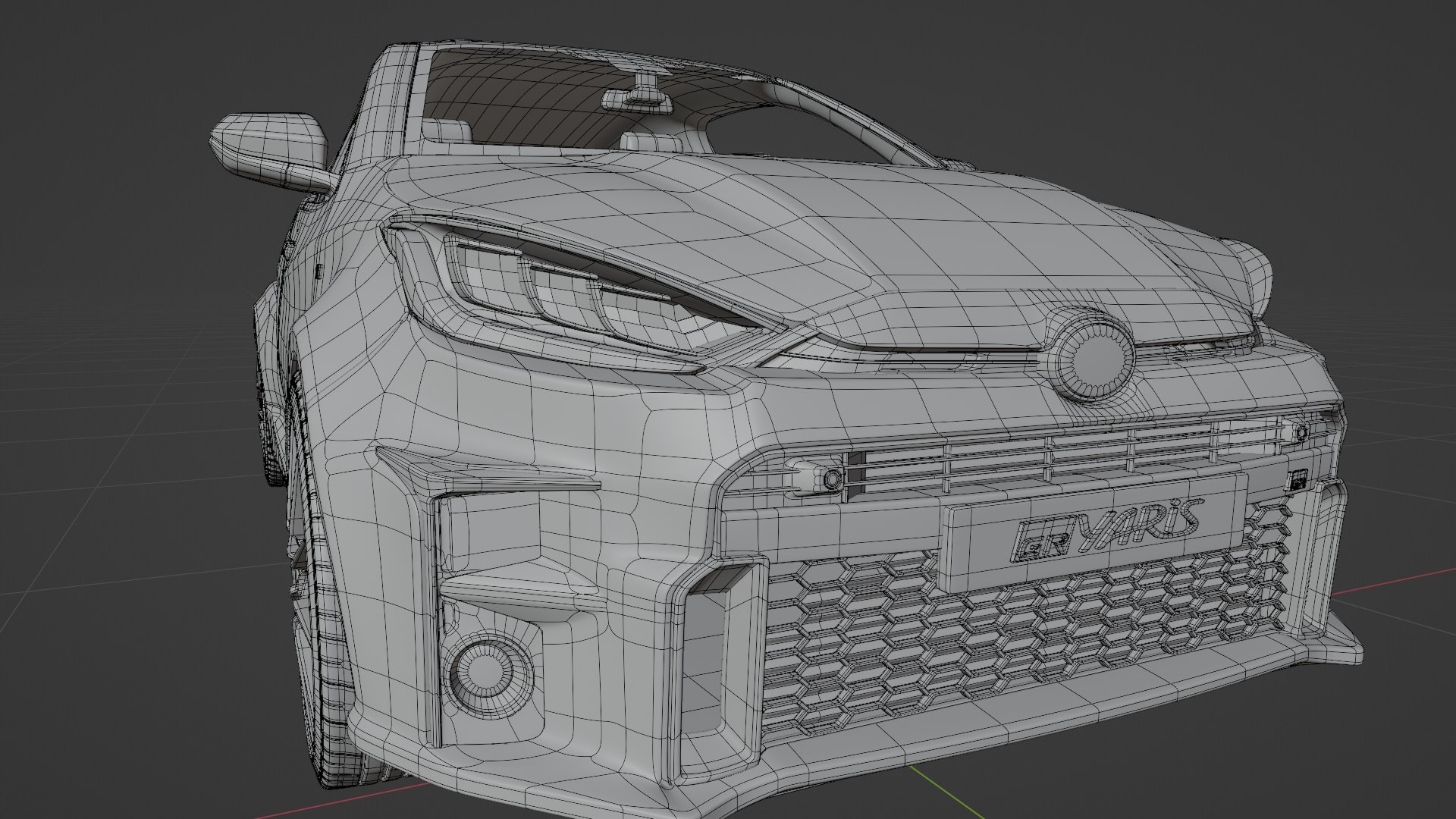This screenshot has width=1456, height=819.
Task: Select the GR YARIS license plate text
Action: click(1109, 529)
